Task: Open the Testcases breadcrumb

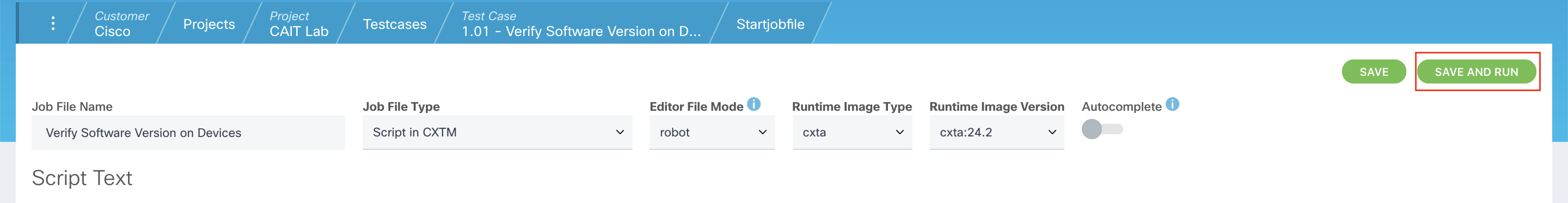Action: tap(394, 25)
